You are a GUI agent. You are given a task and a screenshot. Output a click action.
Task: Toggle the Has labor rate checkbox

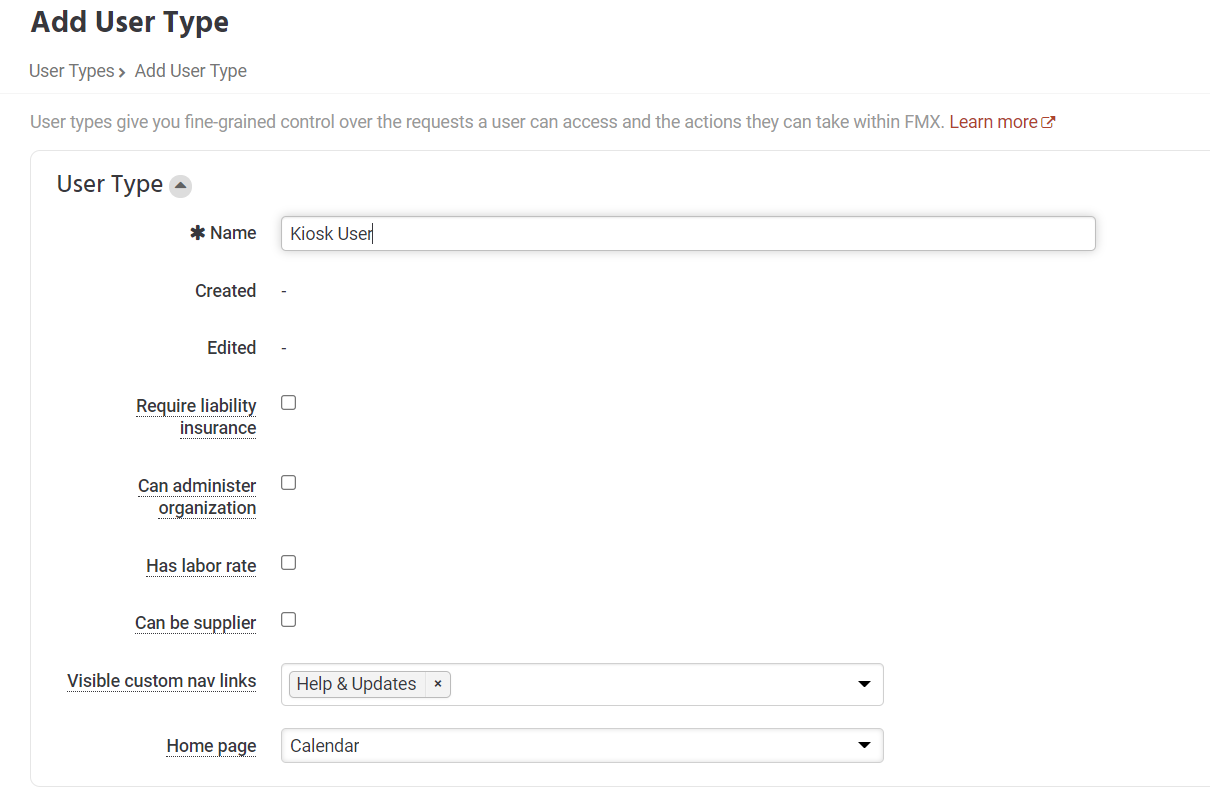(289, 563)
